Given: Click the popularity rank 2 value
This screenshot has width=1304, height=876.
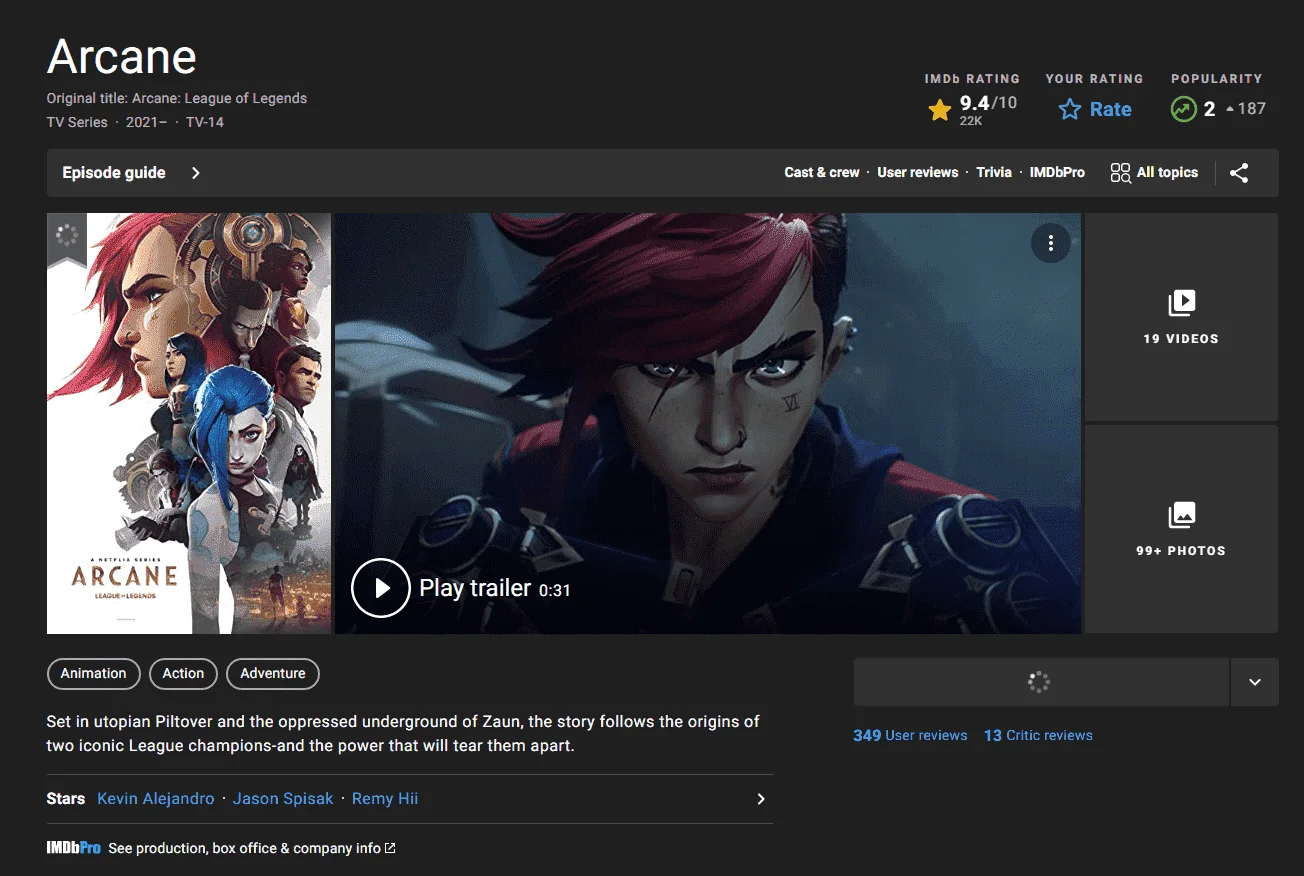Looking at the screenshot, I should (1210, 109).
